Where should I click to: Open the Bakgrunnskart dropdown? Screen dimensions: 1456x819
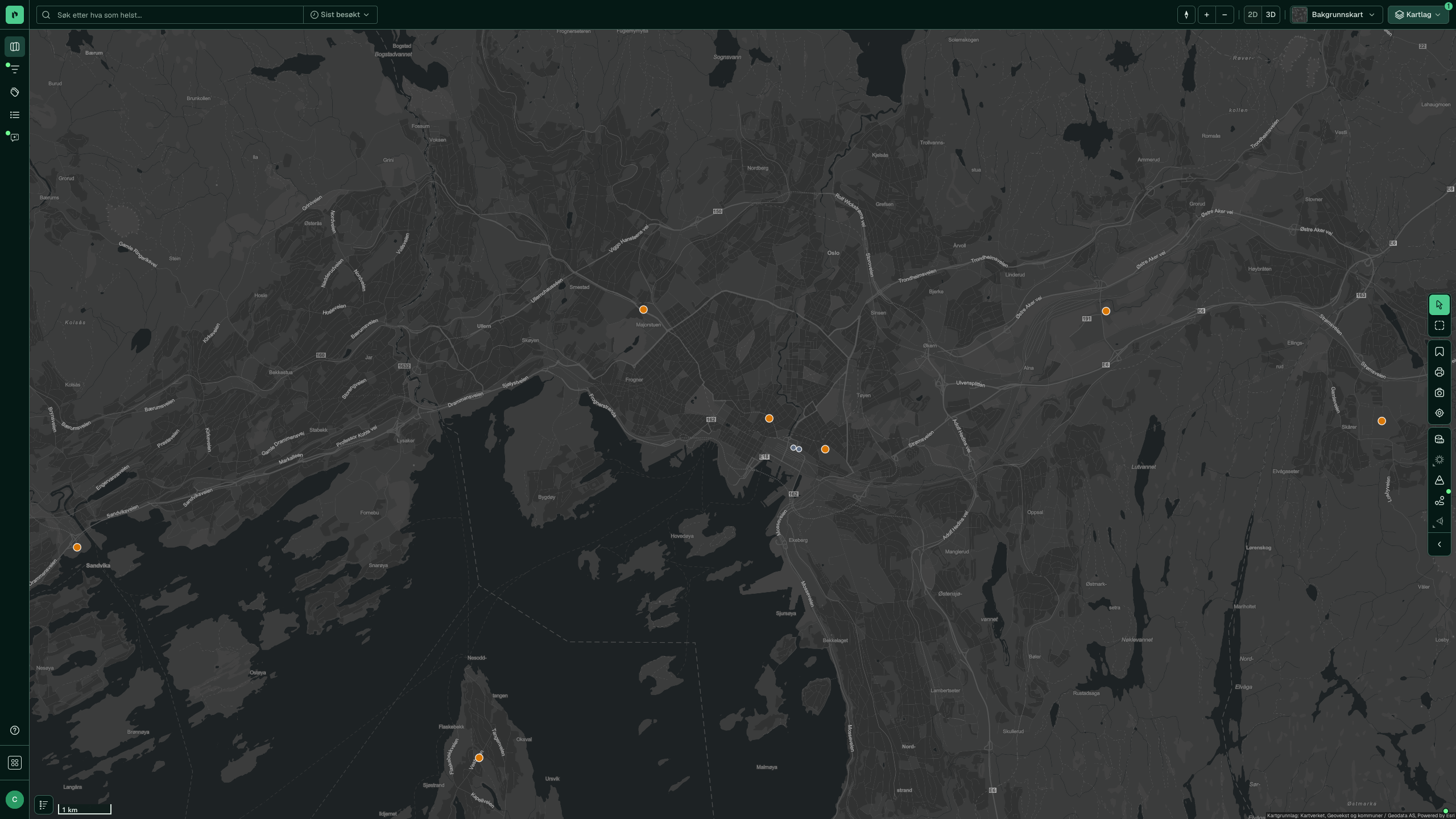pyautogui.click(x=1336, y=15)
